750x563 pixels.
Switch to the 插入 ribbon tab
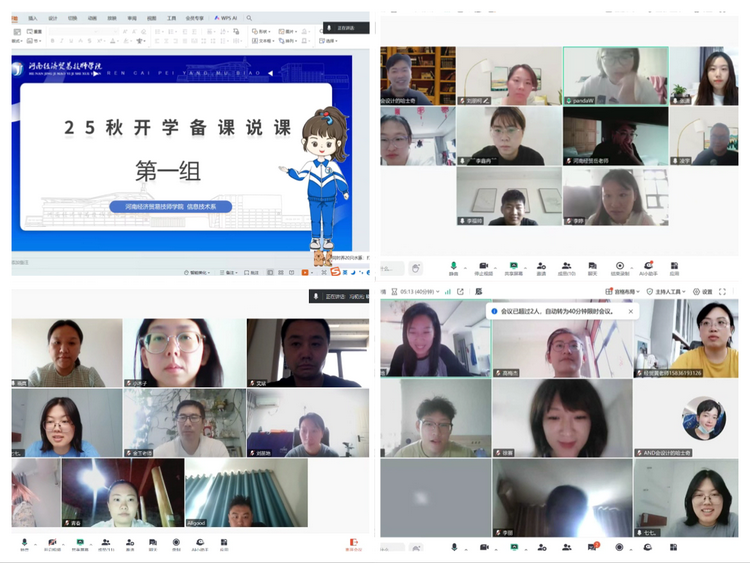(x=33, y=18)
